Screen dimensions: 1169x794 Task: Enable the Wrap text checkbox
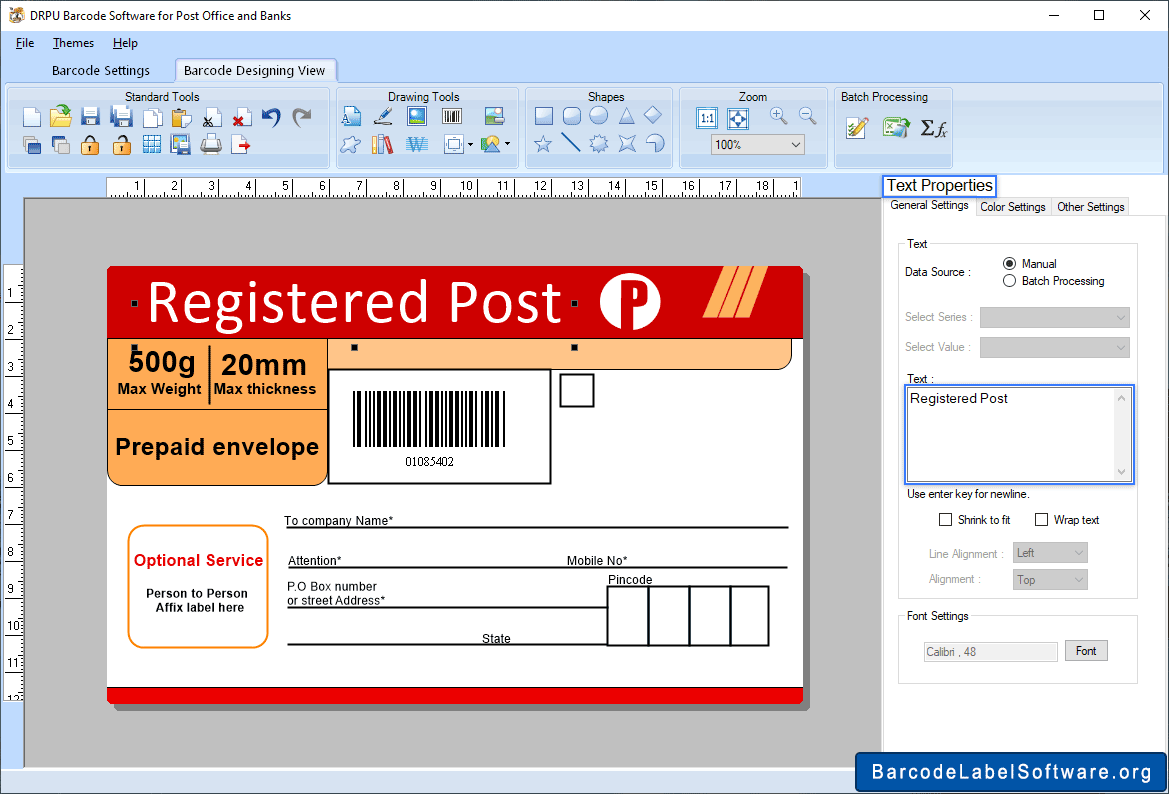(1042, 520)
